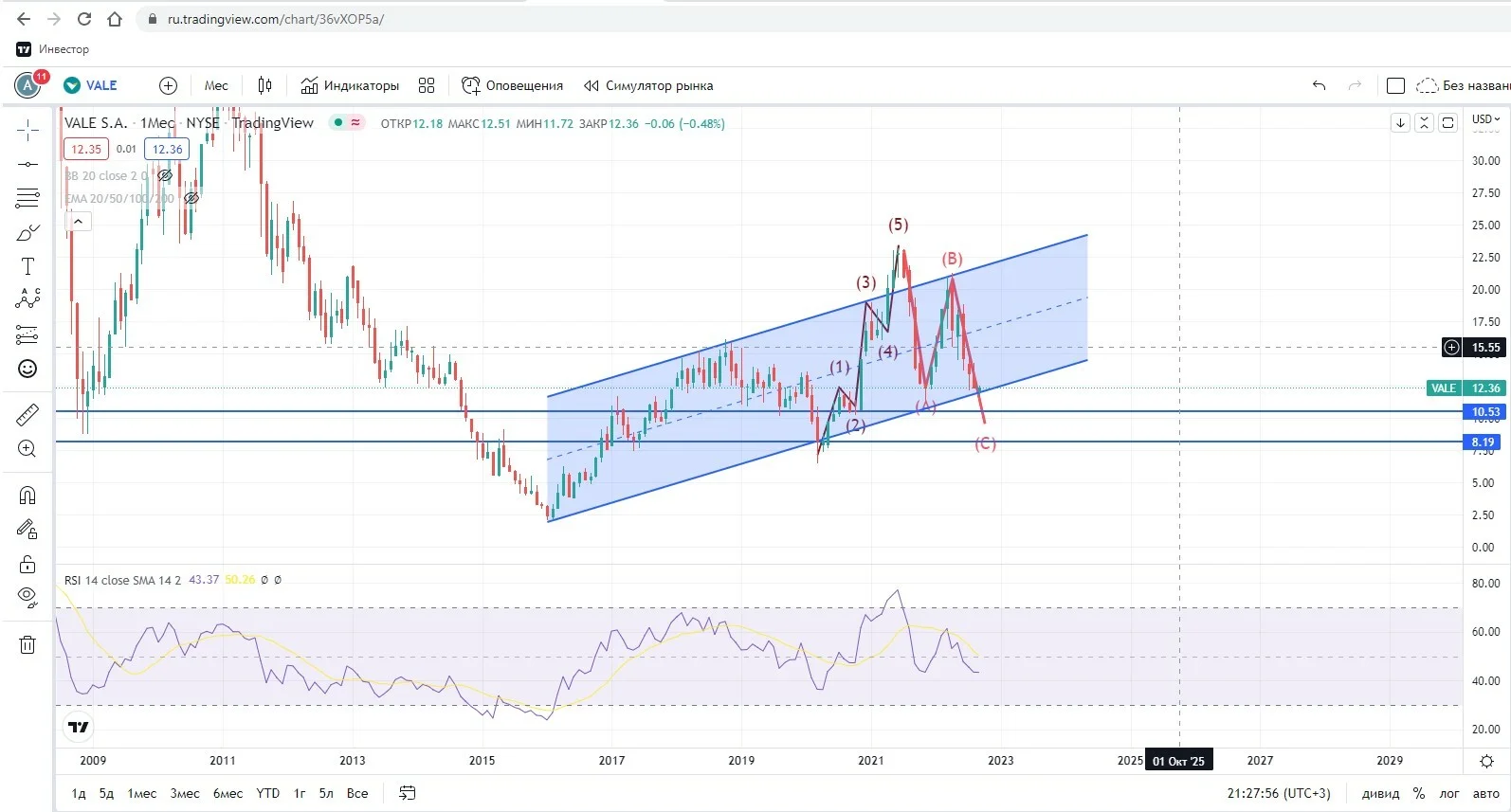Open the forecasting and measurement tools

(27, 334)
